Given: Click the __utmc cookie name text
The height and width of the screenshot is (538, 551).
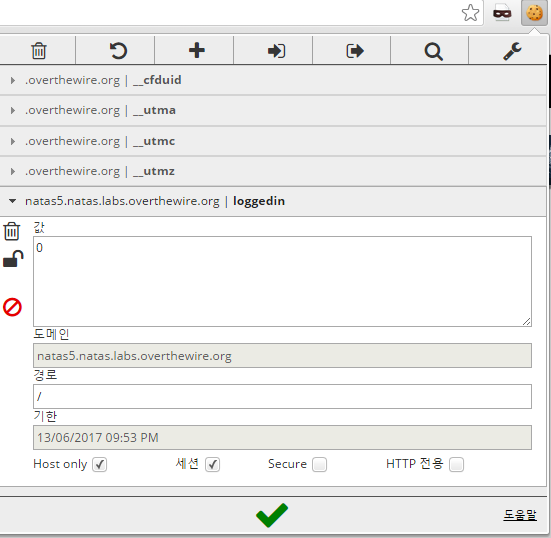Looking at the screenshot, I should [x=154, y=141].
